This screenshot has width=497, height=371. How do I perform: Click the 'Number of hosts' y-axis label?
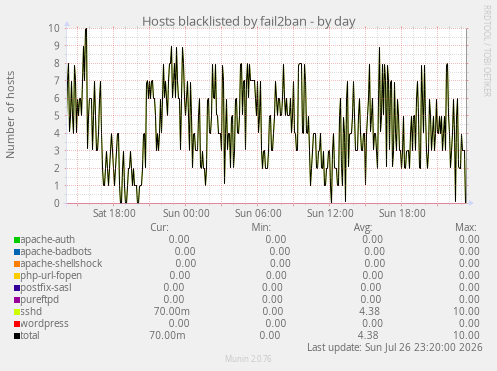[x=10, y=114]
